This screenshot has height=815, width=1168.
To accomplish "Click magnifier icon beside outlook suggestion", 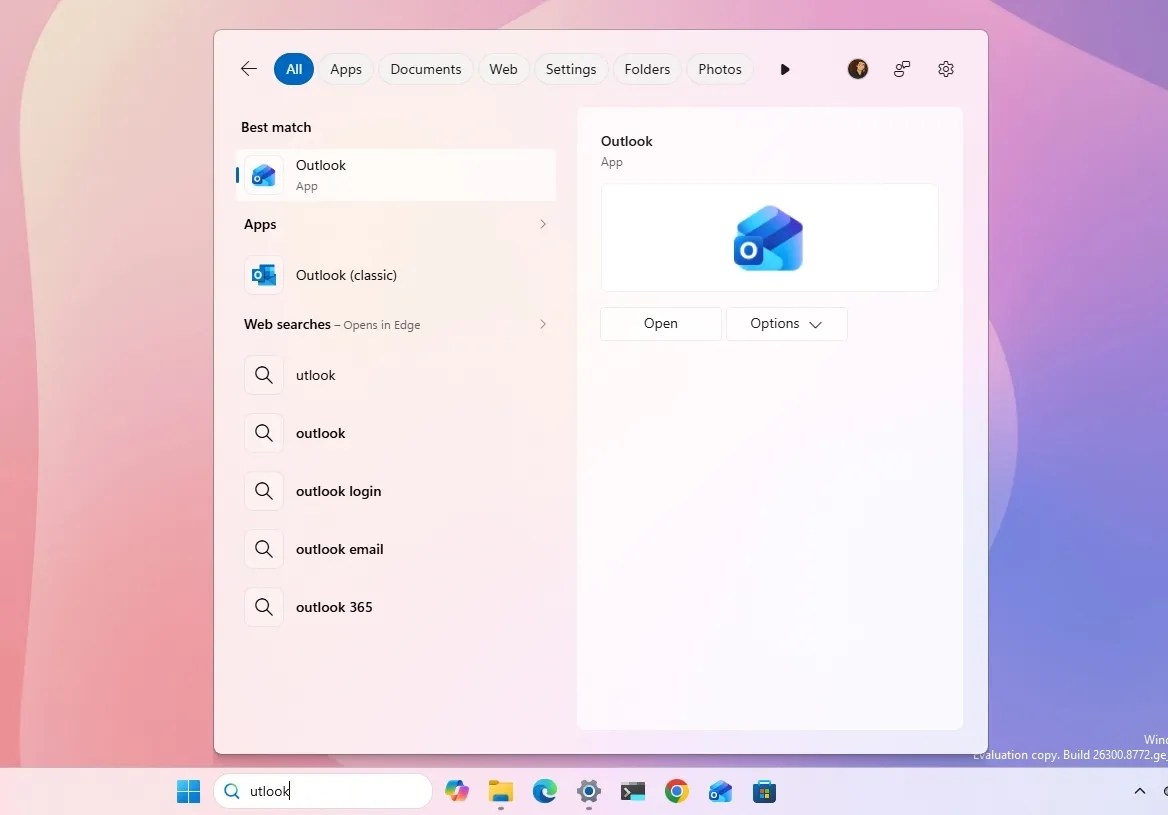I will point(264,433).
